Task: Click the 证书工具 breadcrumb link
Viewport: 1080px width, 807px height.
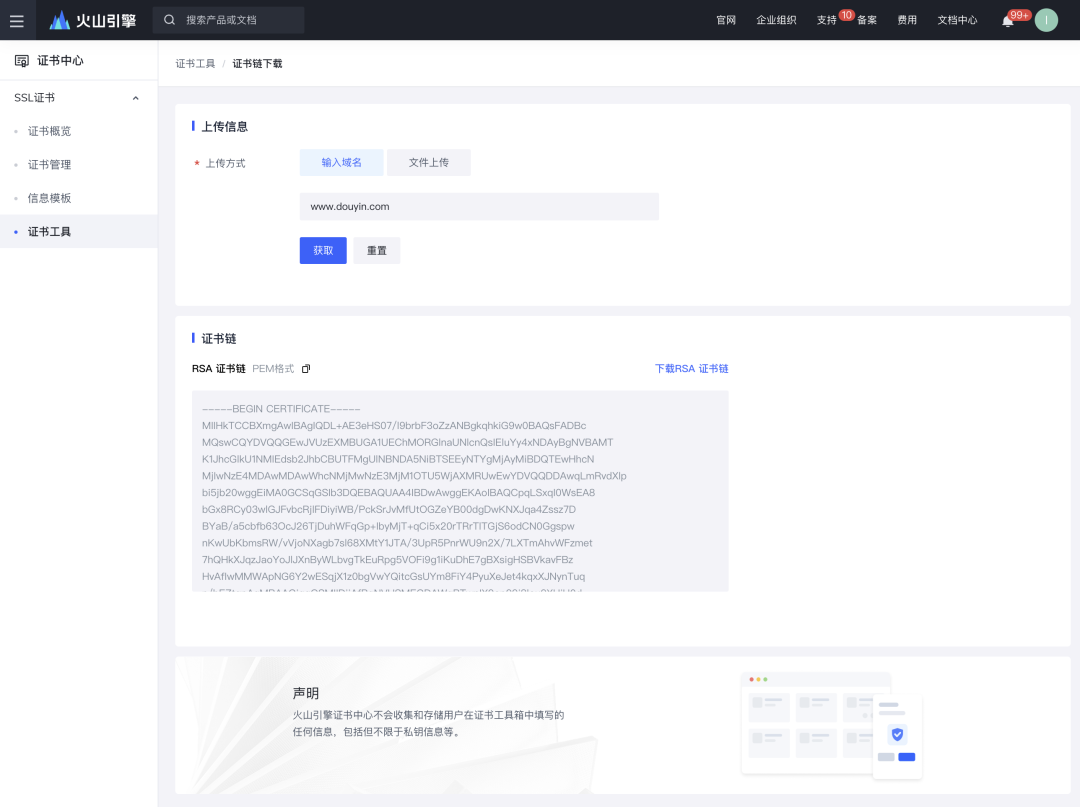Action: pyautogui.click(x=194, y=62)
